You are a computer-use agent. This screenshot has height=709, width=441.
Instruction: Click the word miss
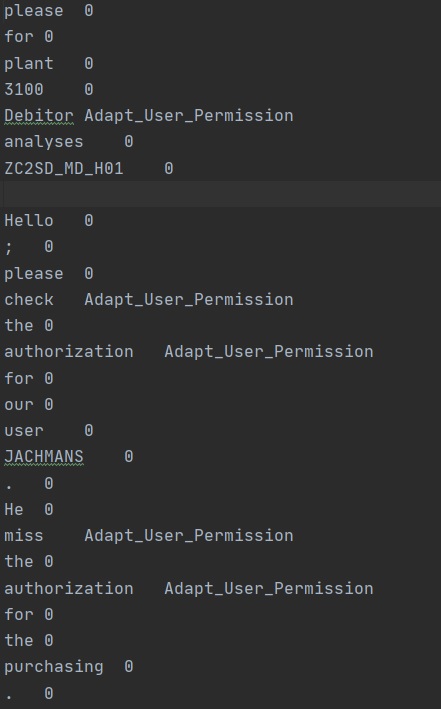tap(24, 536)
